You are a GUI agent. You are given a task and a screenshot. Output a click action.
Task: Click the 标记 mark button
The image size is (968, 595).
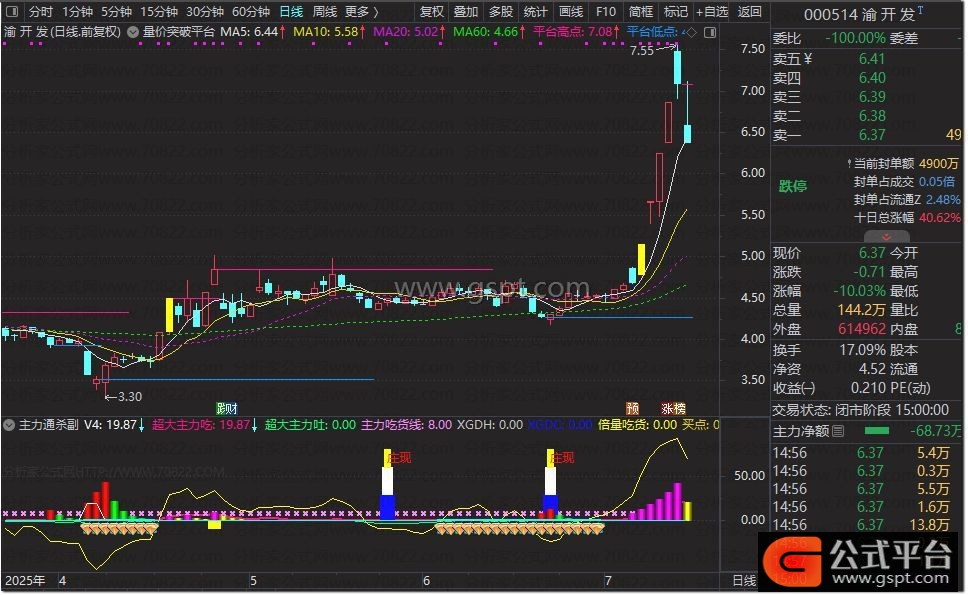675,12
